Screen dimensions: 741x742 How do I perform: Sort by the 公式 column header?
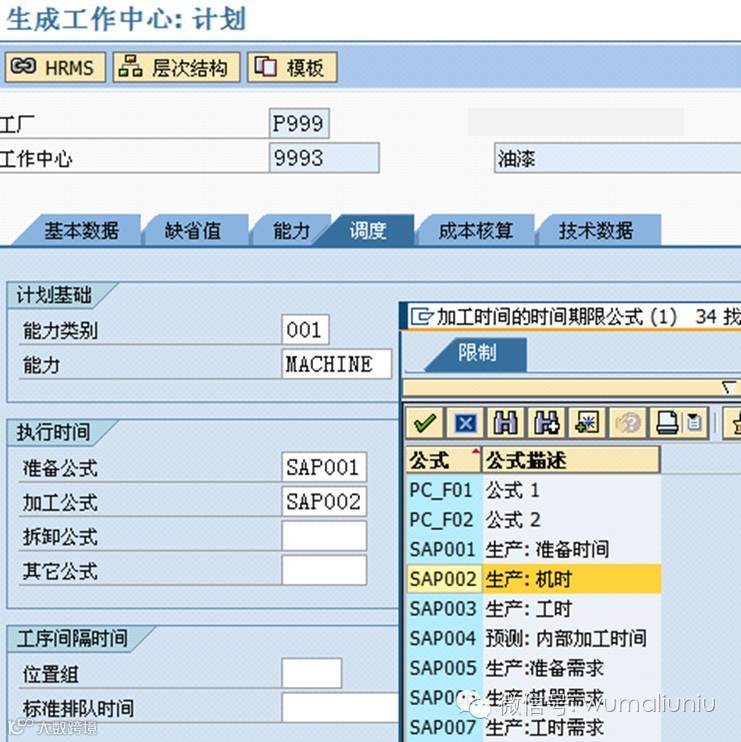[443, 459]
